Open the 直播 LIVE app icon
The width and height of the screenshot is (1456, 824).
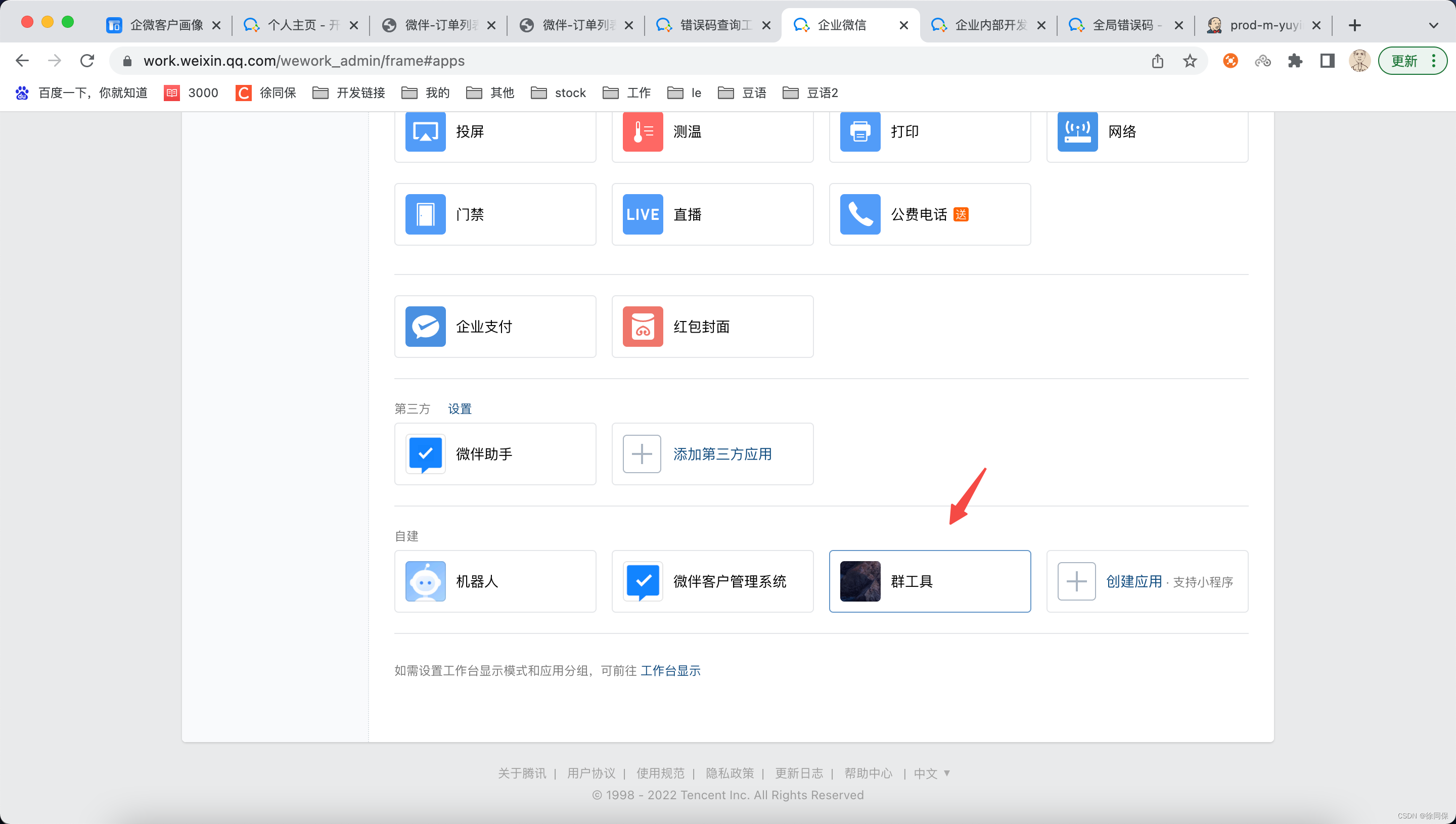[642, 214]
